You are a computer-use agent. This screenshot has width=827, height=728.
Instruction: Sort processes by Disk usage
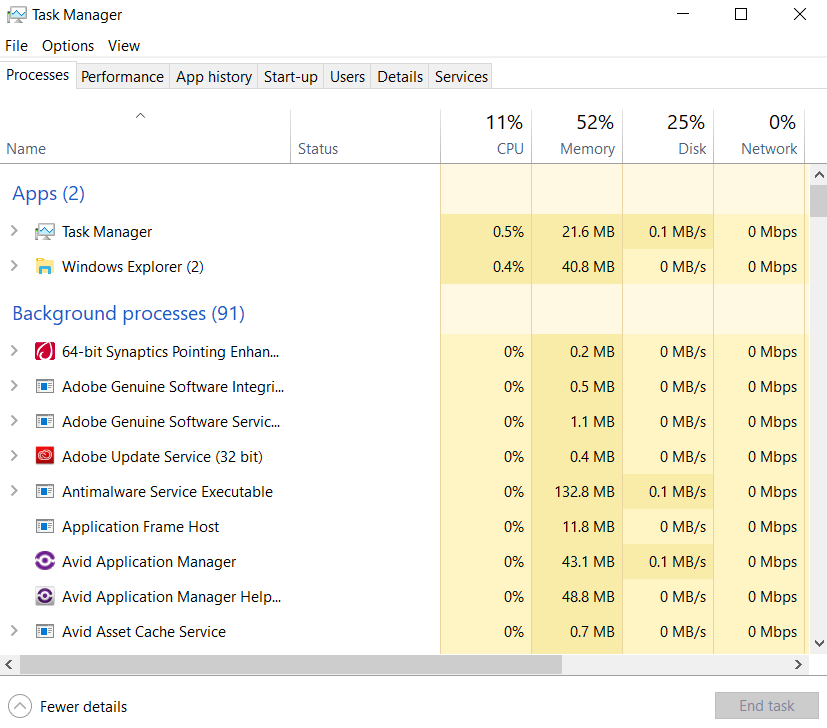[668, 136]
